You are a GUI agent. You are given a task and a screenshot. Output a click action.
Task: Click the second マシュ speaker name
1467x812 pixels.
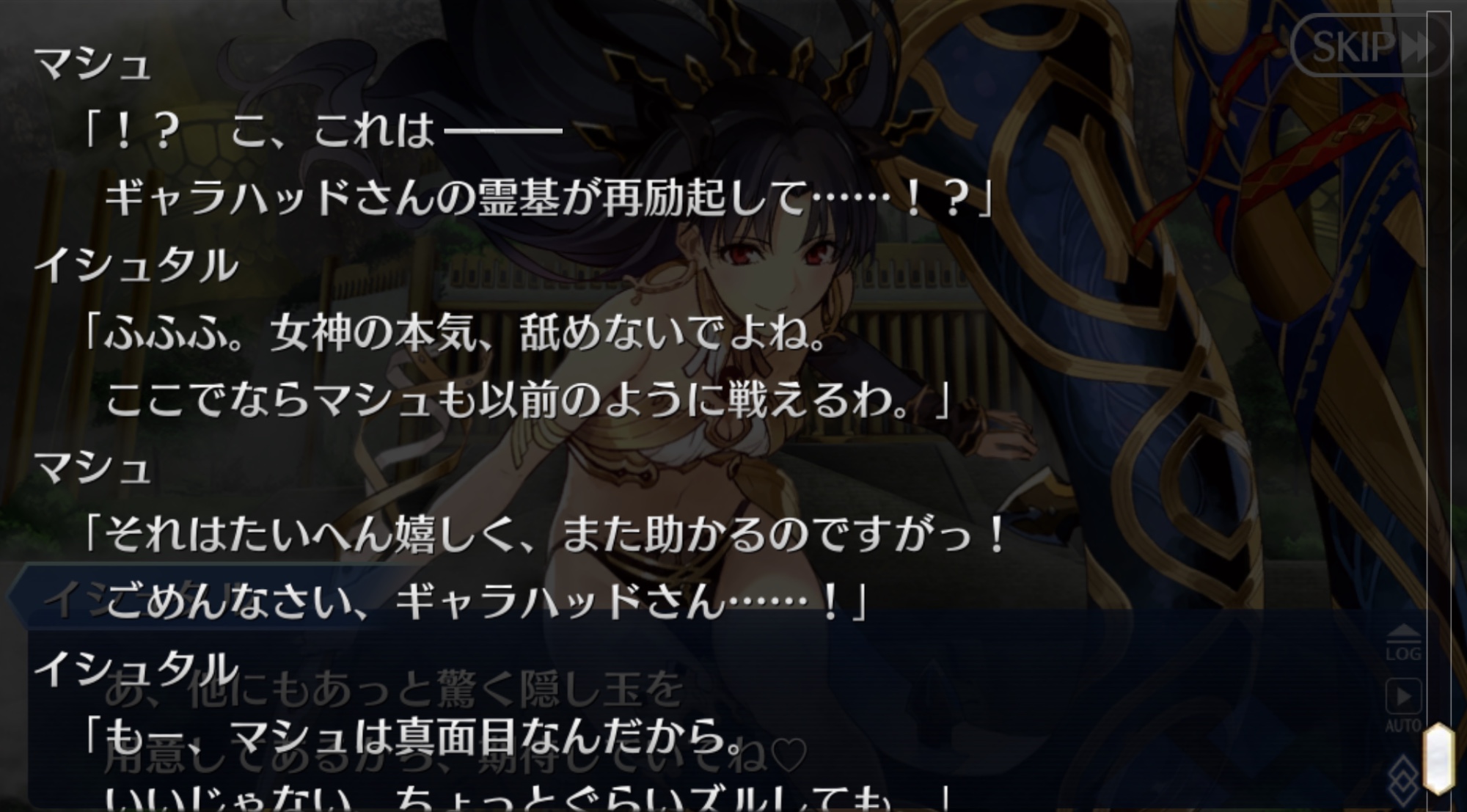[92, 467]
